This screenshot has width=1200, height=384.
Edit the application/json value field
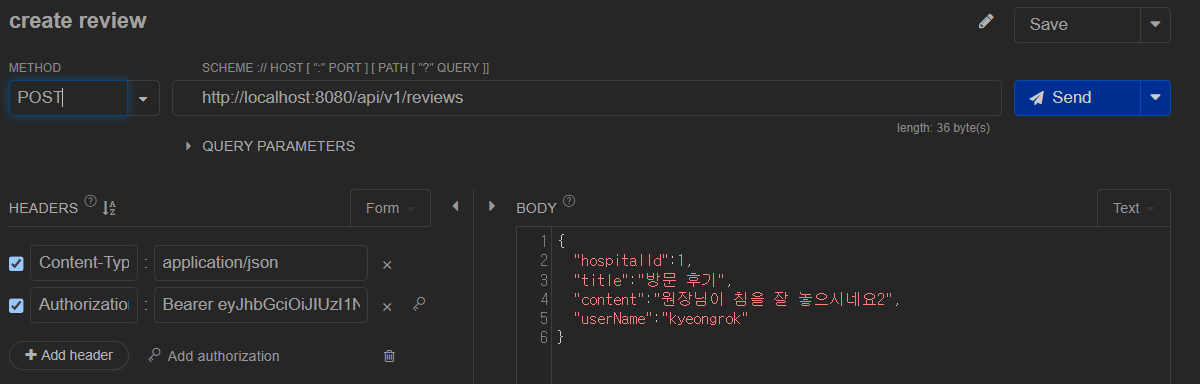tap(261, 263)
